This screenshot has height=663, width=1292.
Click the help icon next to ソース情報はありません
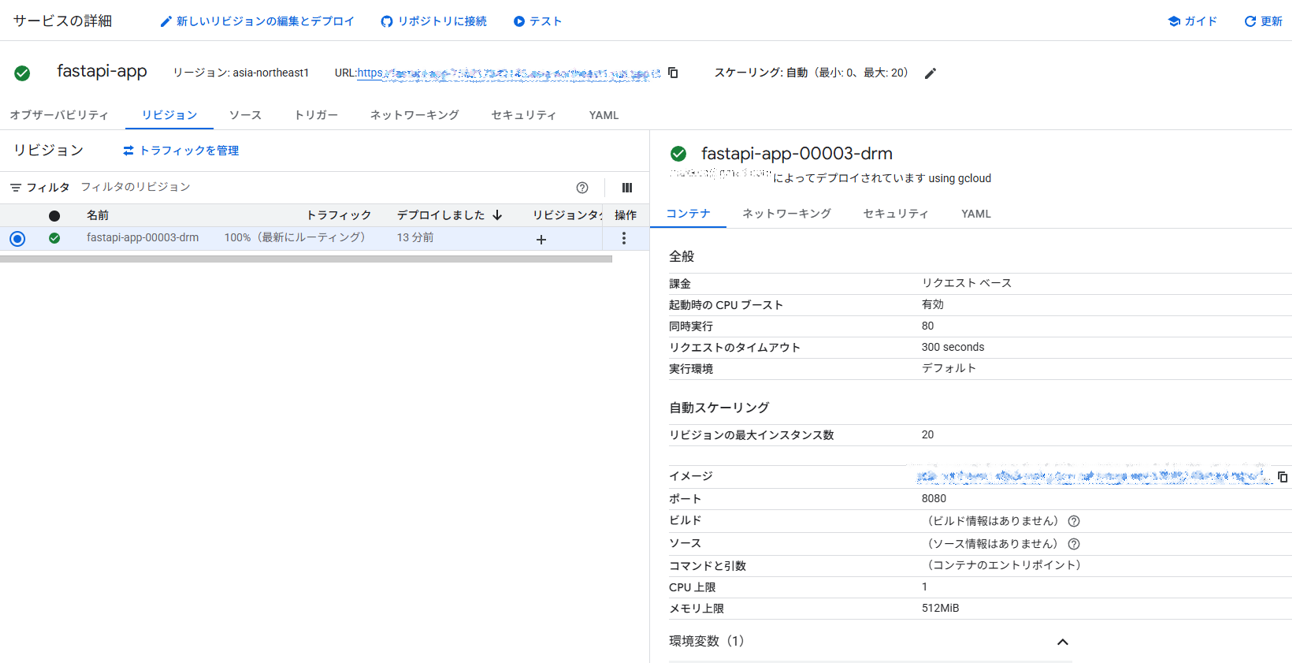tap(1074, 544)
